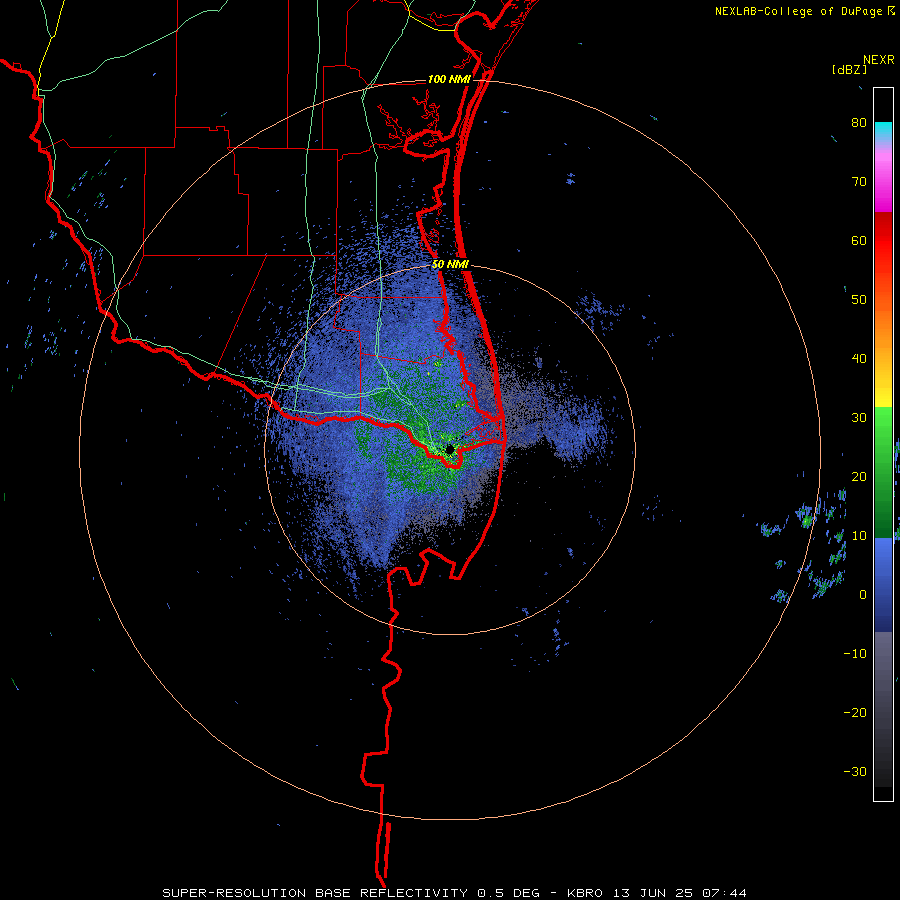
Task: Click the cyan top segment of color bar
Action: click(x=883, y=131)
